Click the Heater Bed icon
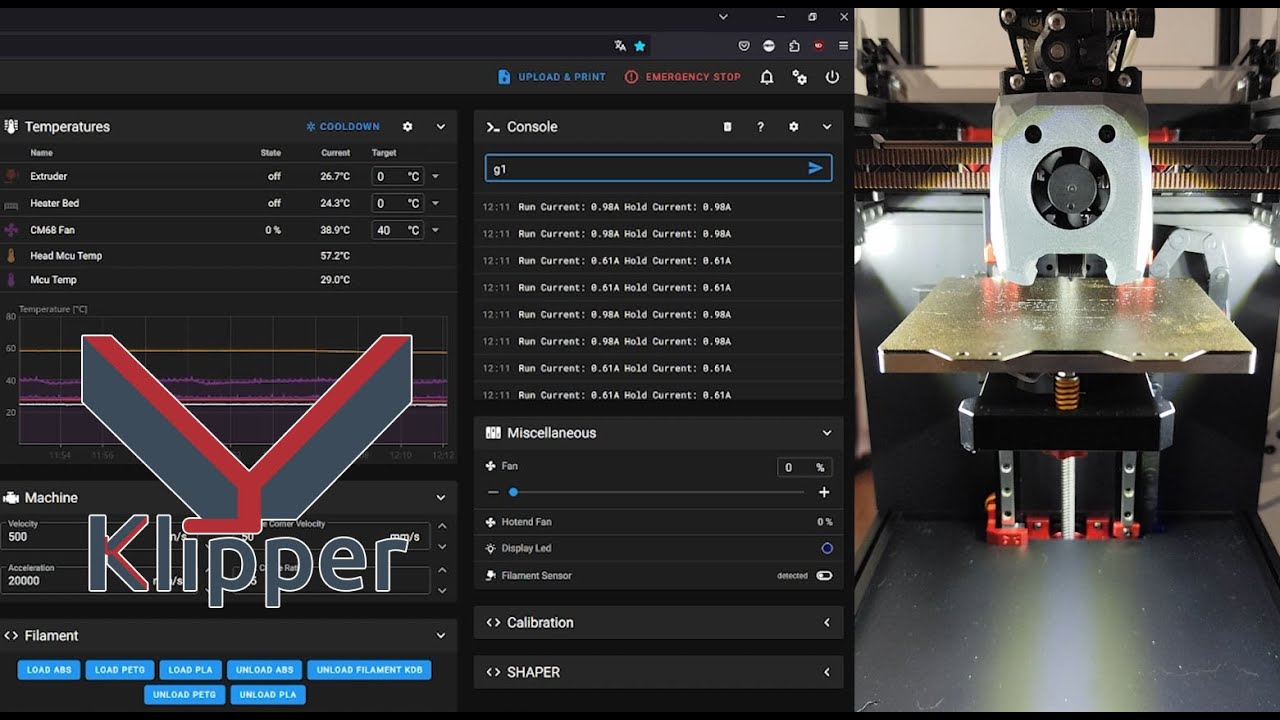The height and width of the screenshot is (720, 1280). click(12, 203)
